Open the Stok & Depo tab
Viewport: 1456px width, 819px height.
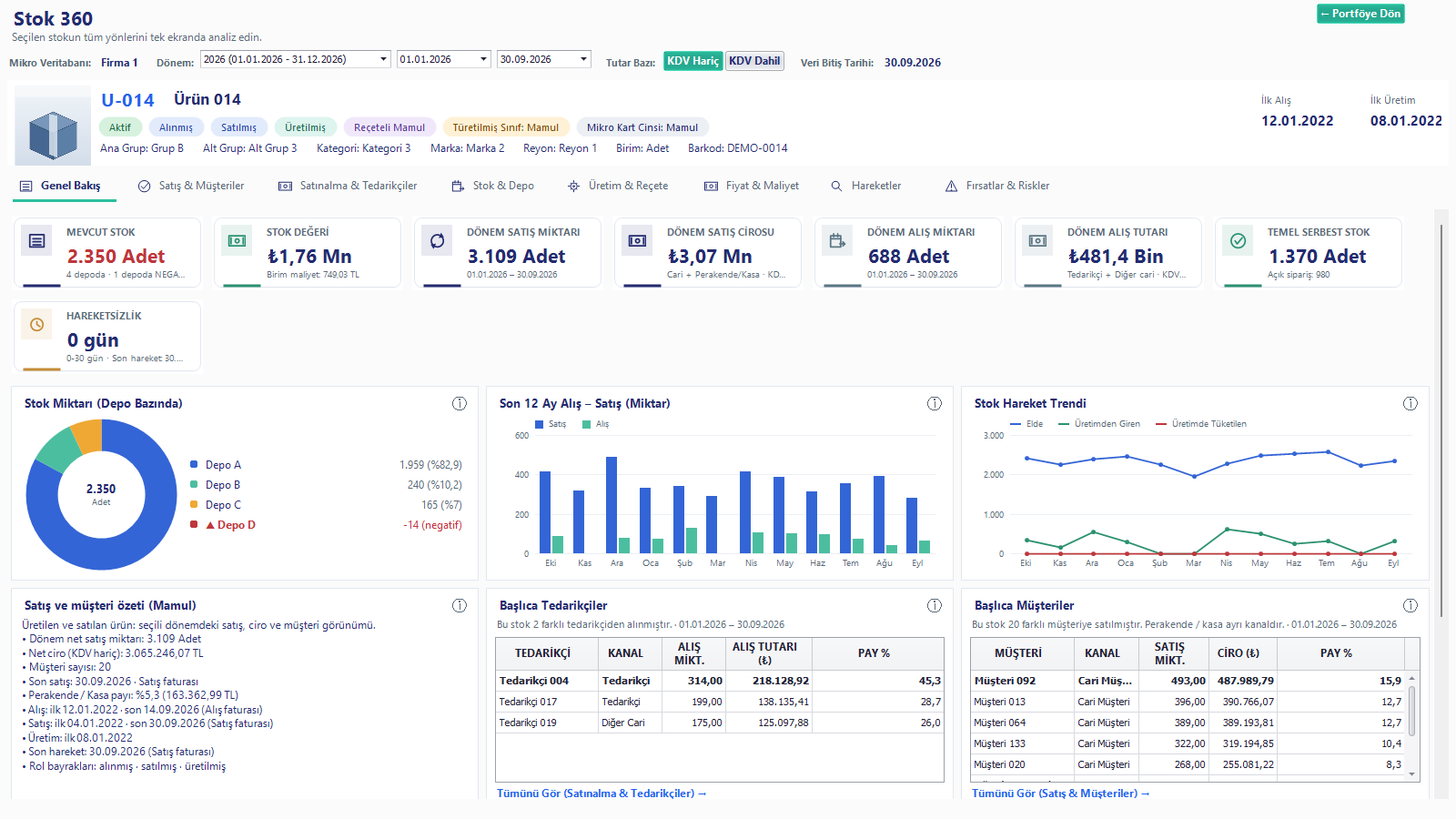point(492,186)
